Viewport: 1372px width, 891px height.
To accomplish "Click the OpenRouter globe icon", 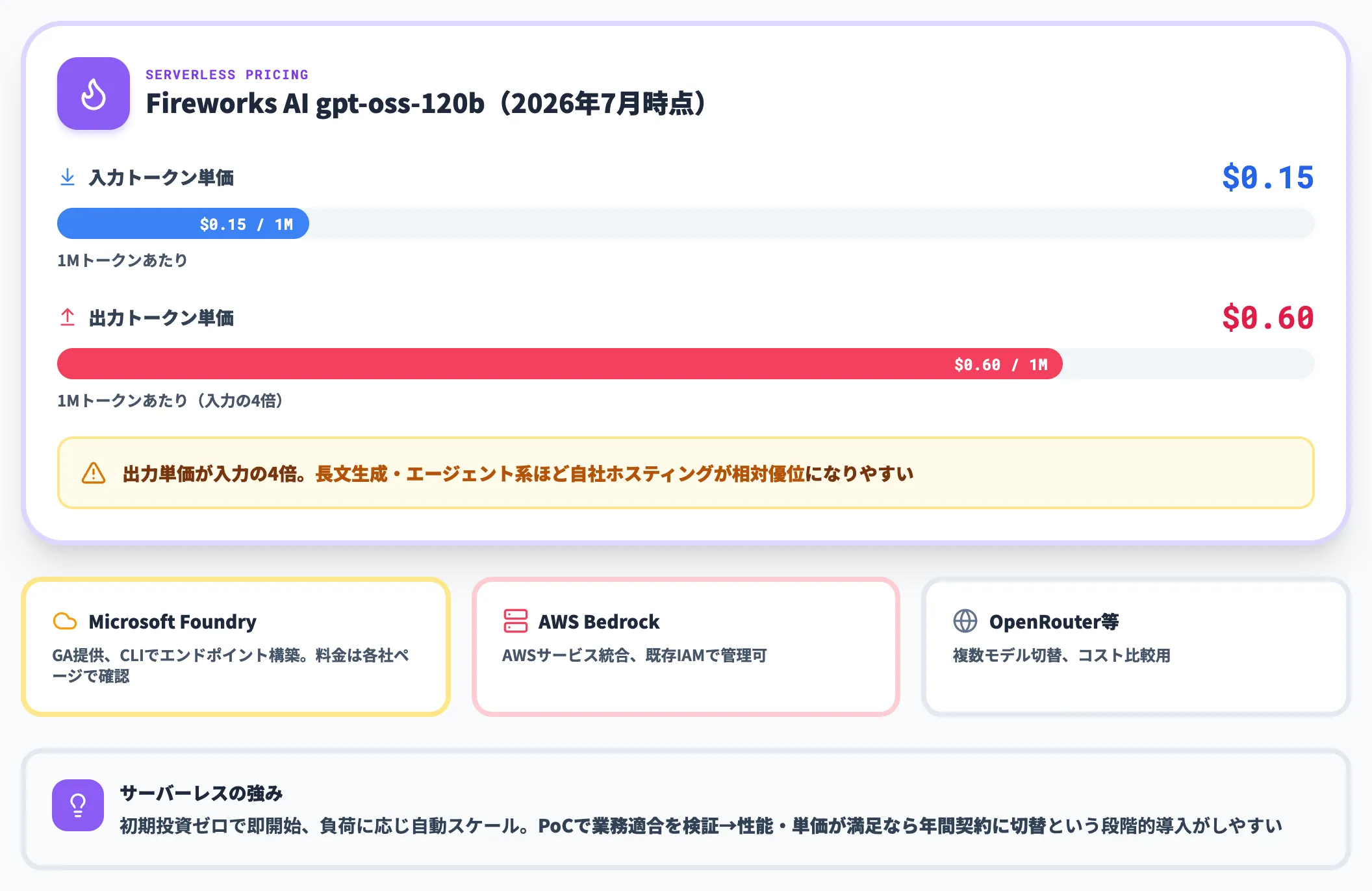I will (x=965, y=621).
